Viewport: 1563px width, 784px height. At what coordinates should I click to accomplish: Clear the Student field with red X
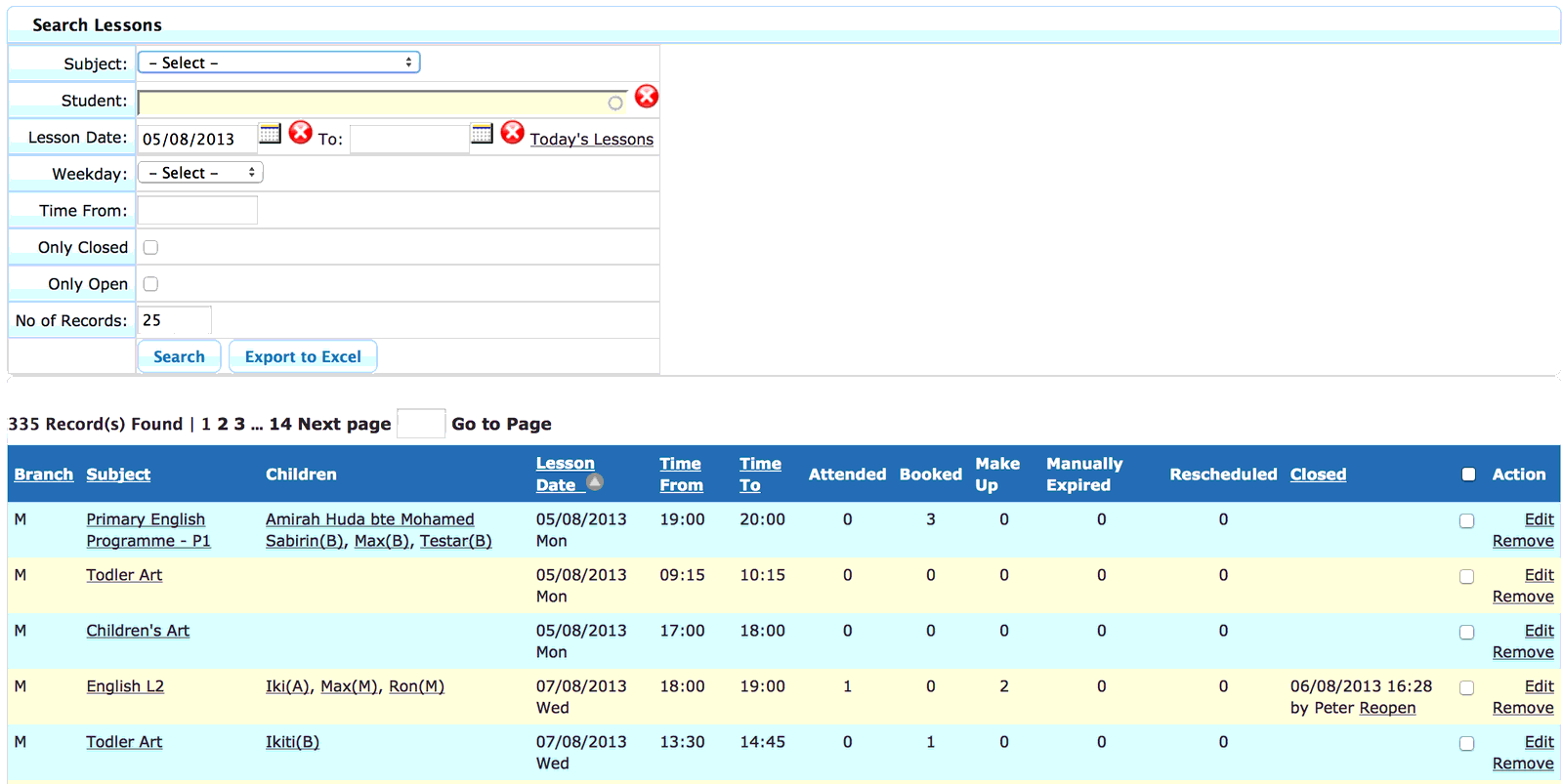coord(647,96)
